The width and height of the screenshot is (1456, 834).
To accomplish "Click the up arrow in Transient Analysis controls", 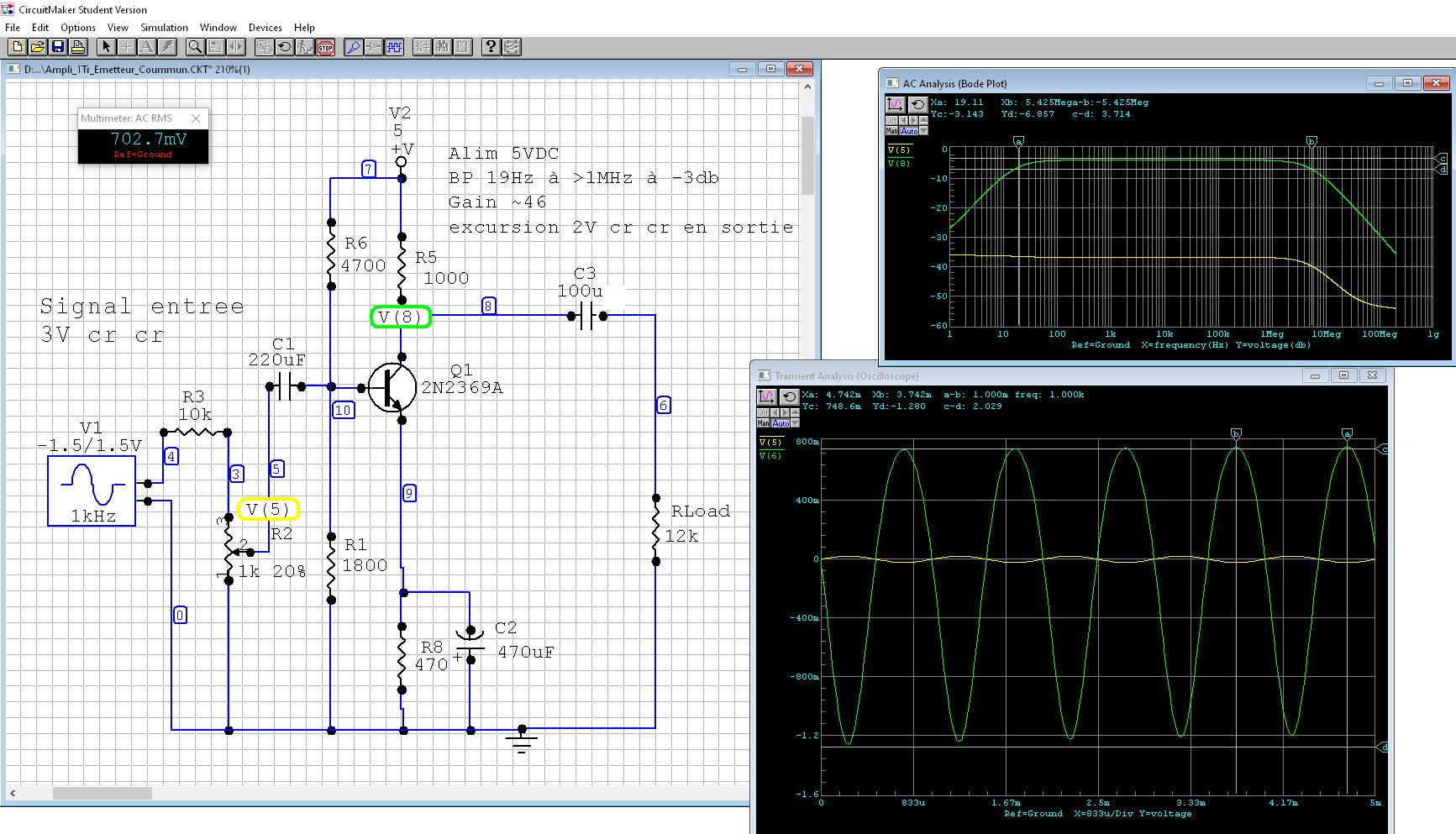I will point(796,412).
